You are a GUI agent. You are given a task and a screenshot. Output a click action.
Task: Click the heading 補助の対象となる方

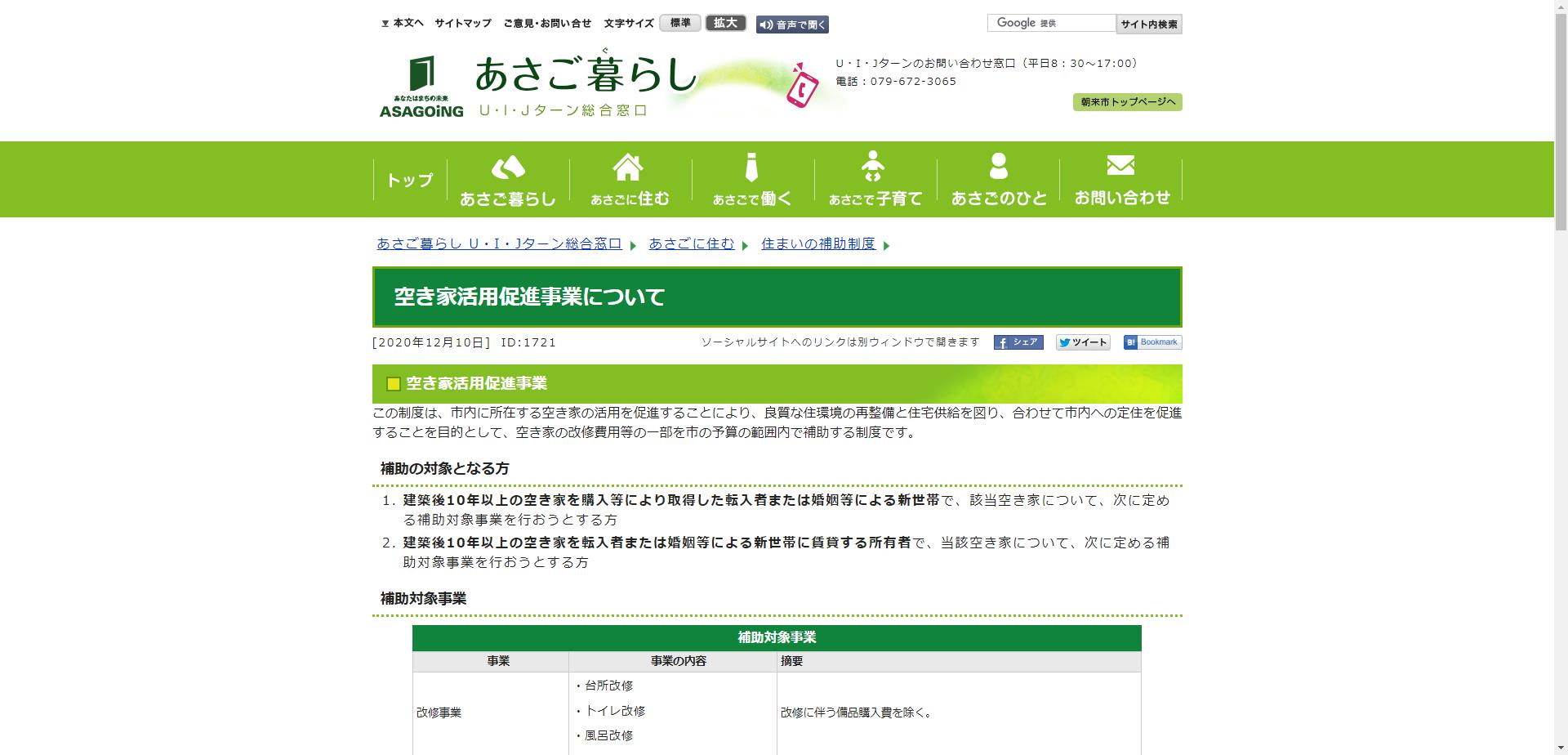(x=445, y=468)
